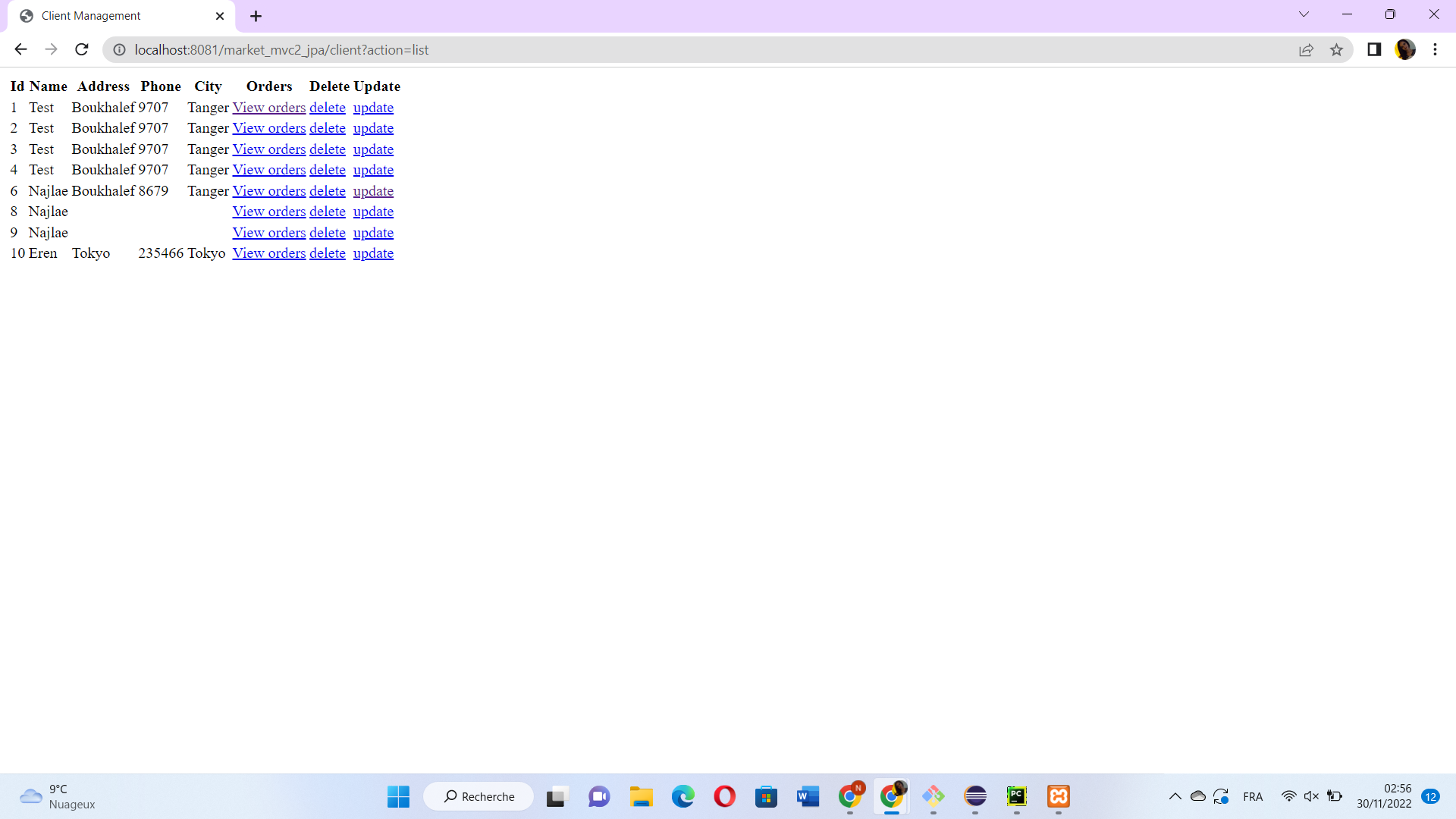Open the Chrome three-dot menu
This screenshot has height=819, width=1456.
(1435, 50)
